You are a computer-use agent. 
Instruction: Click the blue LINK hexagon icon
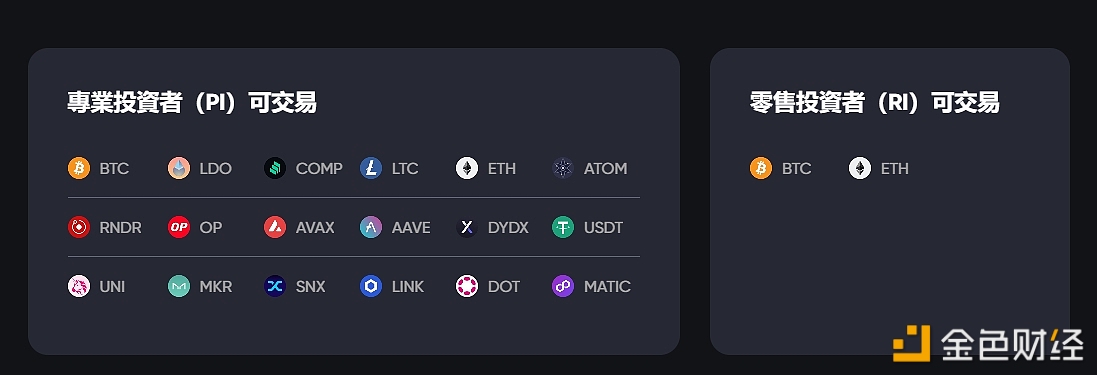click(x=371, y=286)
